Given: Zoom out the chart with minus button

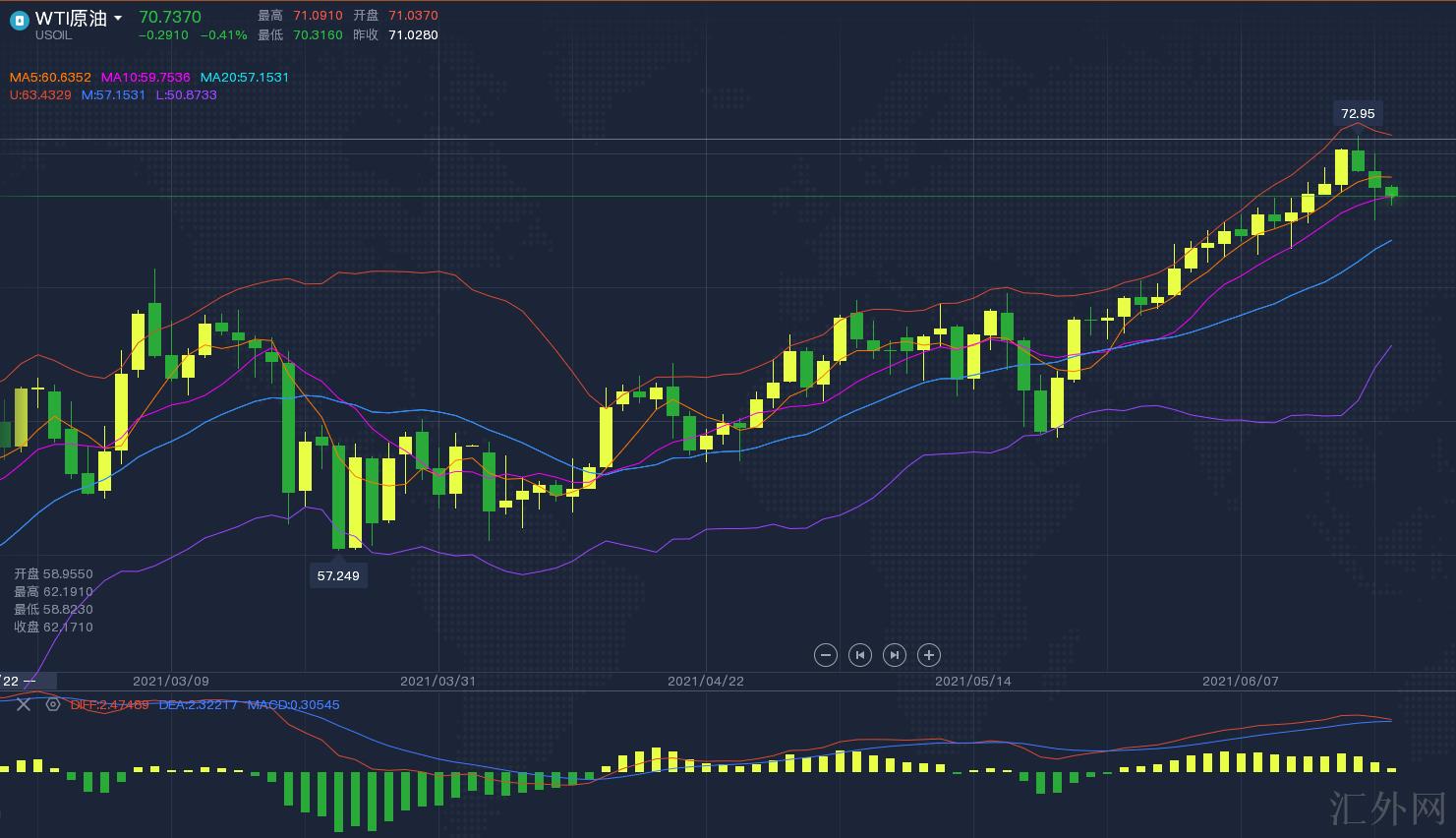Looking at the screenshot, I should [826, 655].
